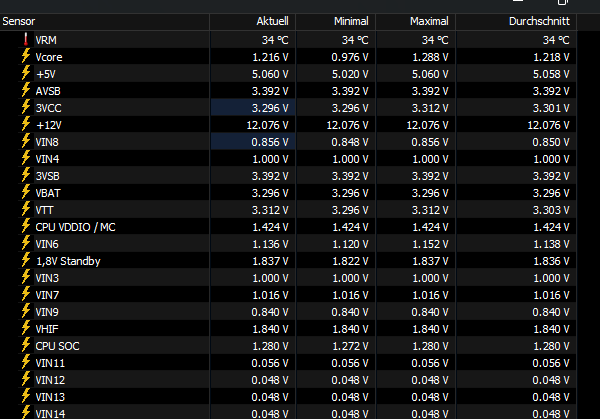
Task: Click the lightning icon beside VIN13
Action: tap(26, 396)
